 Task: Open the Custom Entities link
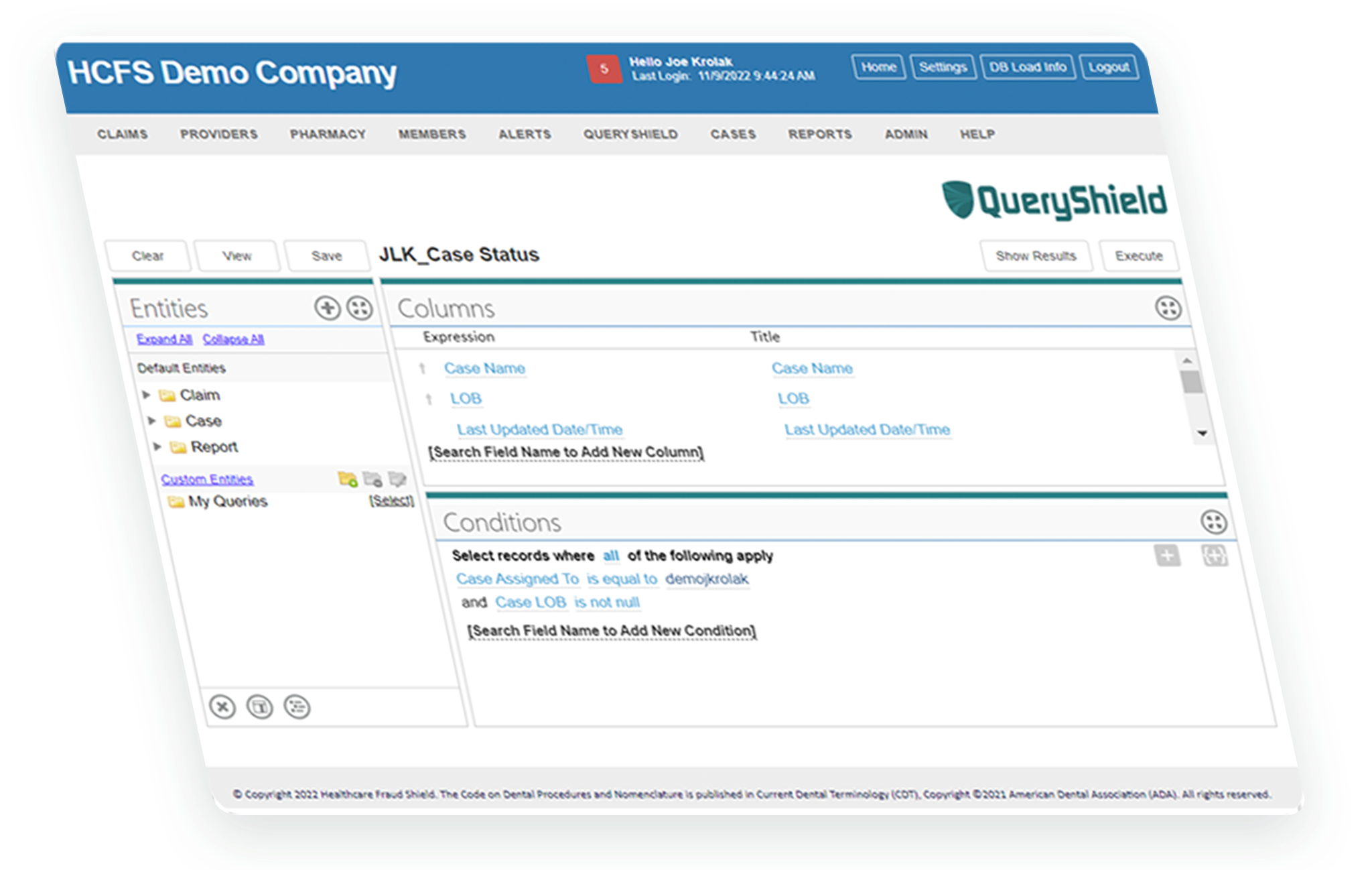207,479
